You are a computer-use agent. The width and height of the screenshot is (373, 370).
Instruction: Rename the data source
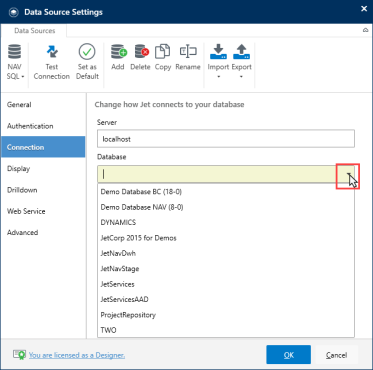tap(188, 57)
